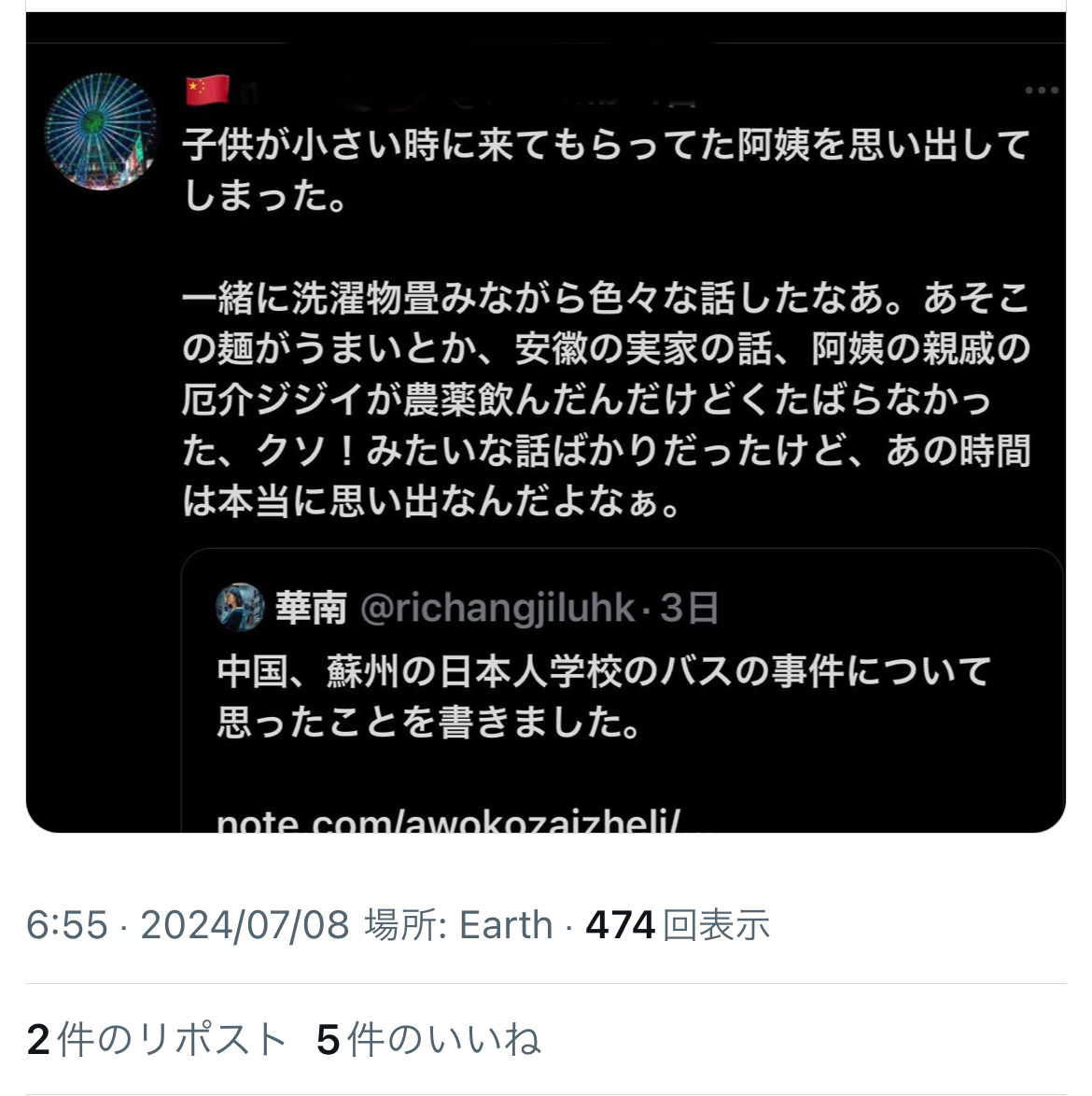Click the 2024/07/08 post date
This screenshot has height=1096, width=1092.
(x=245, y=925)
